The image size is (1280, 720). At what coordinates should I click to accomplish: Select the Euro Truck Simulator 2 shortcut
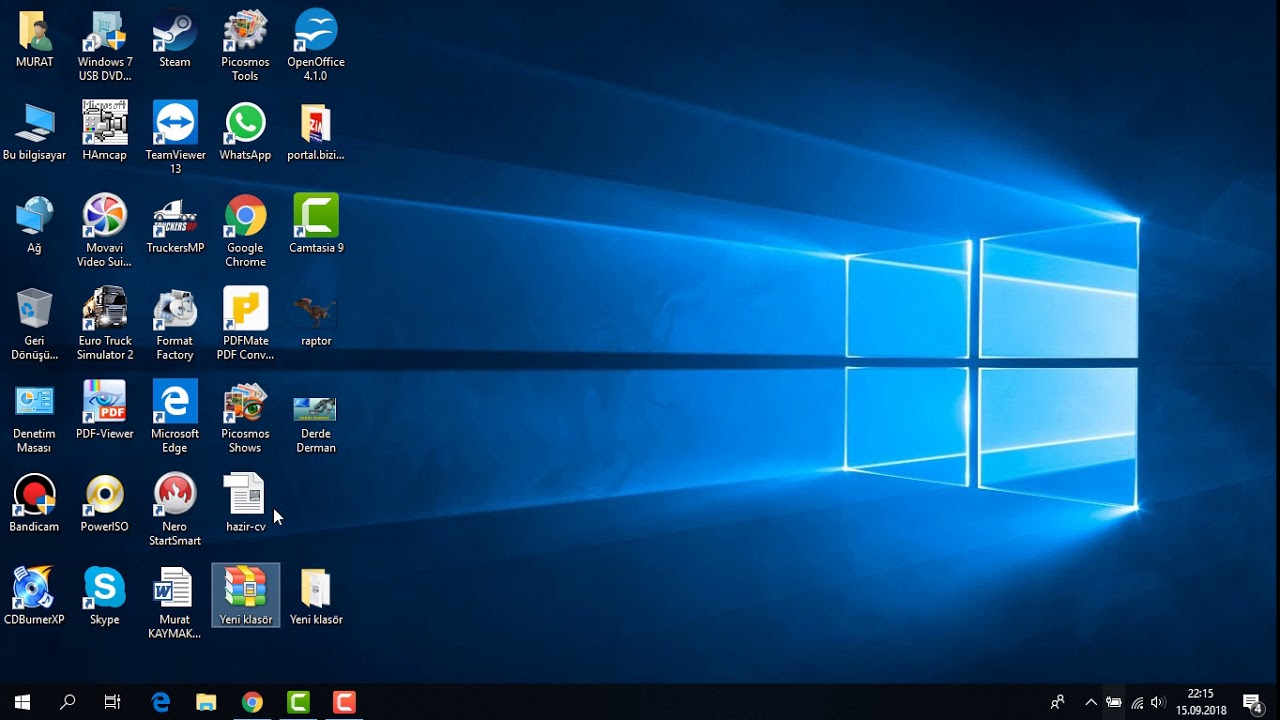[105, 324]
